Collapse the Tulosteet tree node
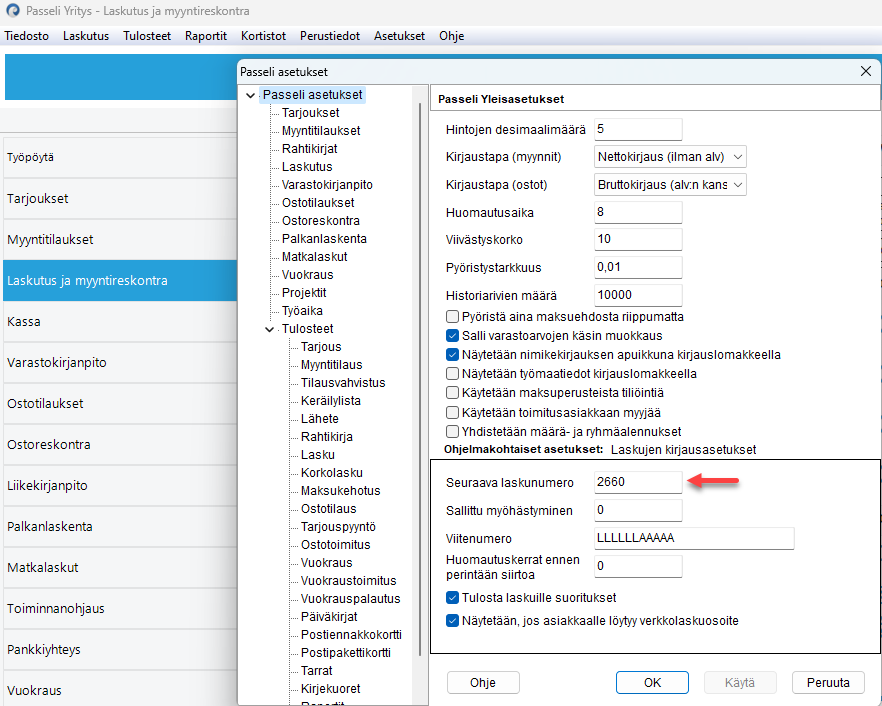 269,329
